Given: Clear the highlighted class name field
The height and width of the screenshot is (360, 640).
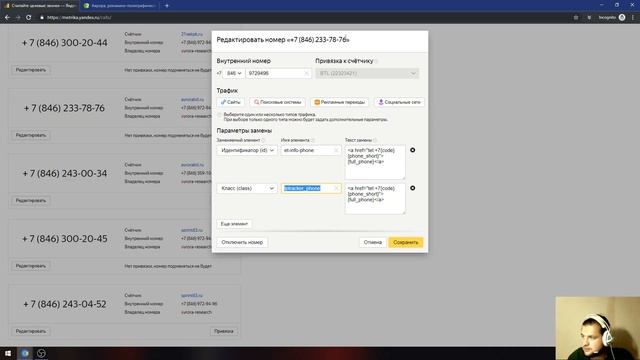Looking at the screenshot, I should pyautogui.click(x=336, y=188).
